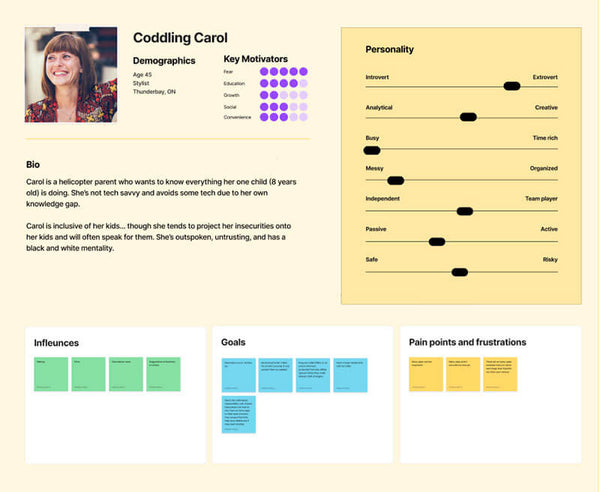
Task: Select the second-row blue Goals sticky note
Action: pyautogui.click(x=238, y=414)
